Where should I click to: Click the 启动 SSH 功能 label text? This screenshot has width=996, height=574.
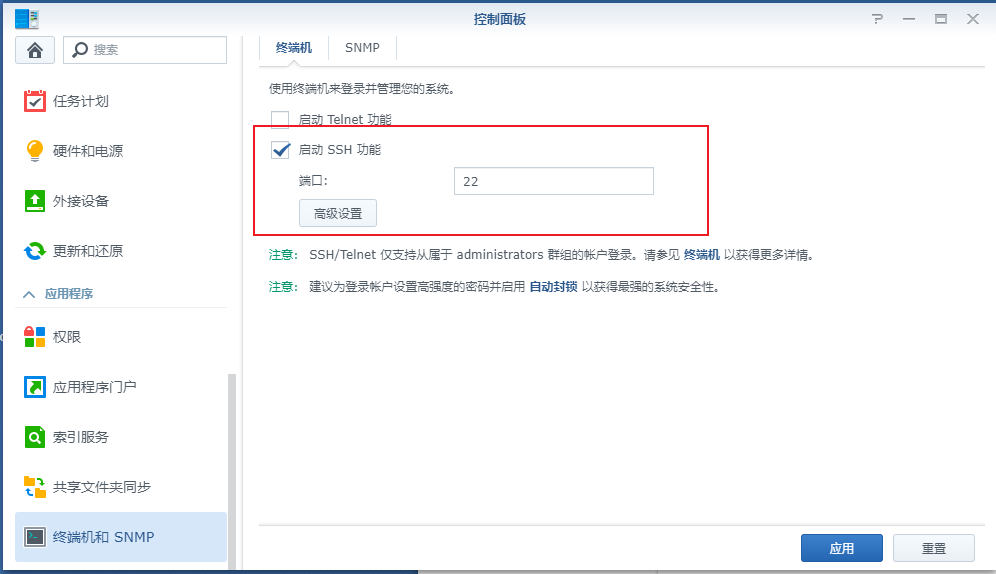click(x=340, y=150)
